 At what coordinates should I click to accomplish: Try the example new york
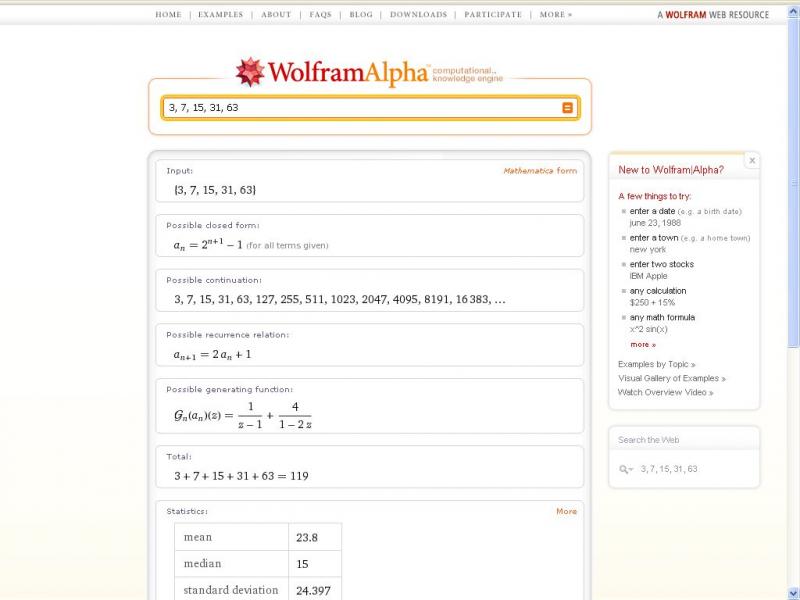click(647, 249)
